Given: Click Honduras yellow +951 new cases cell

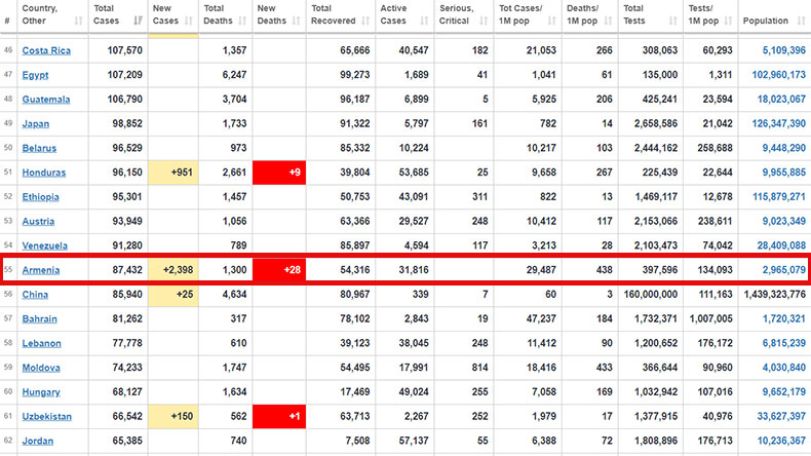Looking at the screenshot, I should tap(173, 173).
